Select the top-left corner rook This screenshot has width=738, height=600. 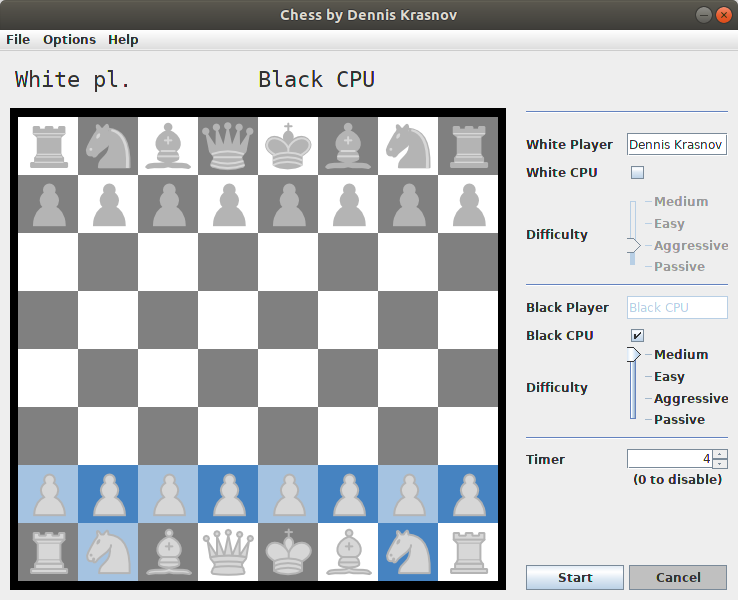[48, 146]
